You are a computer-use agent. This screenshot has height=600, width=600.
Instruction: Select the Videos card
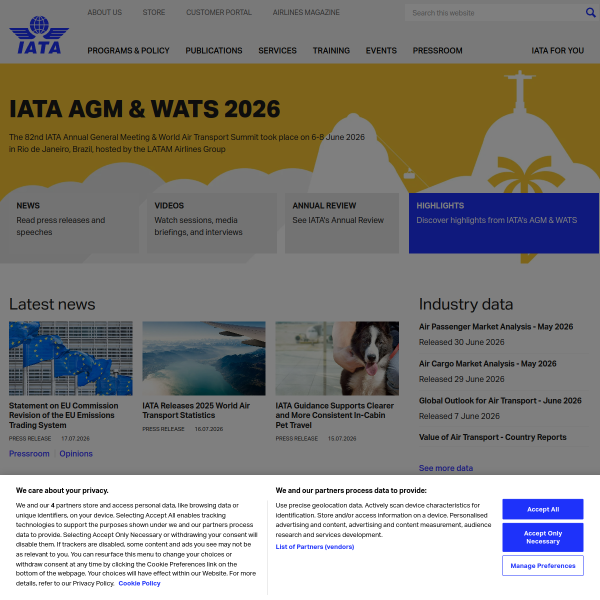pos(212,223)
